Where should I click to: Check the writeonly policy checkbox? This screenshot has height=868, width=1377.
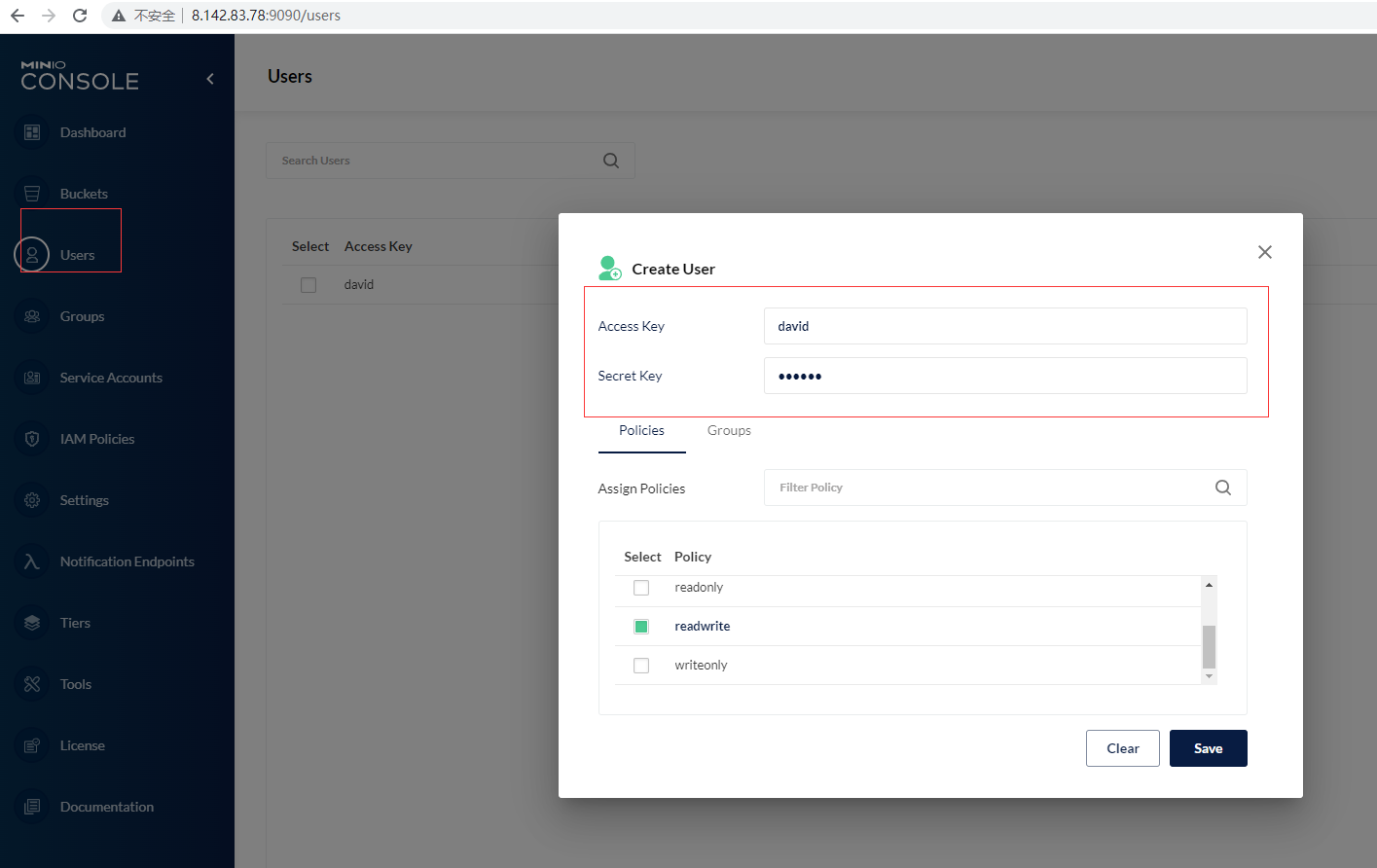[x=641, y=666]
